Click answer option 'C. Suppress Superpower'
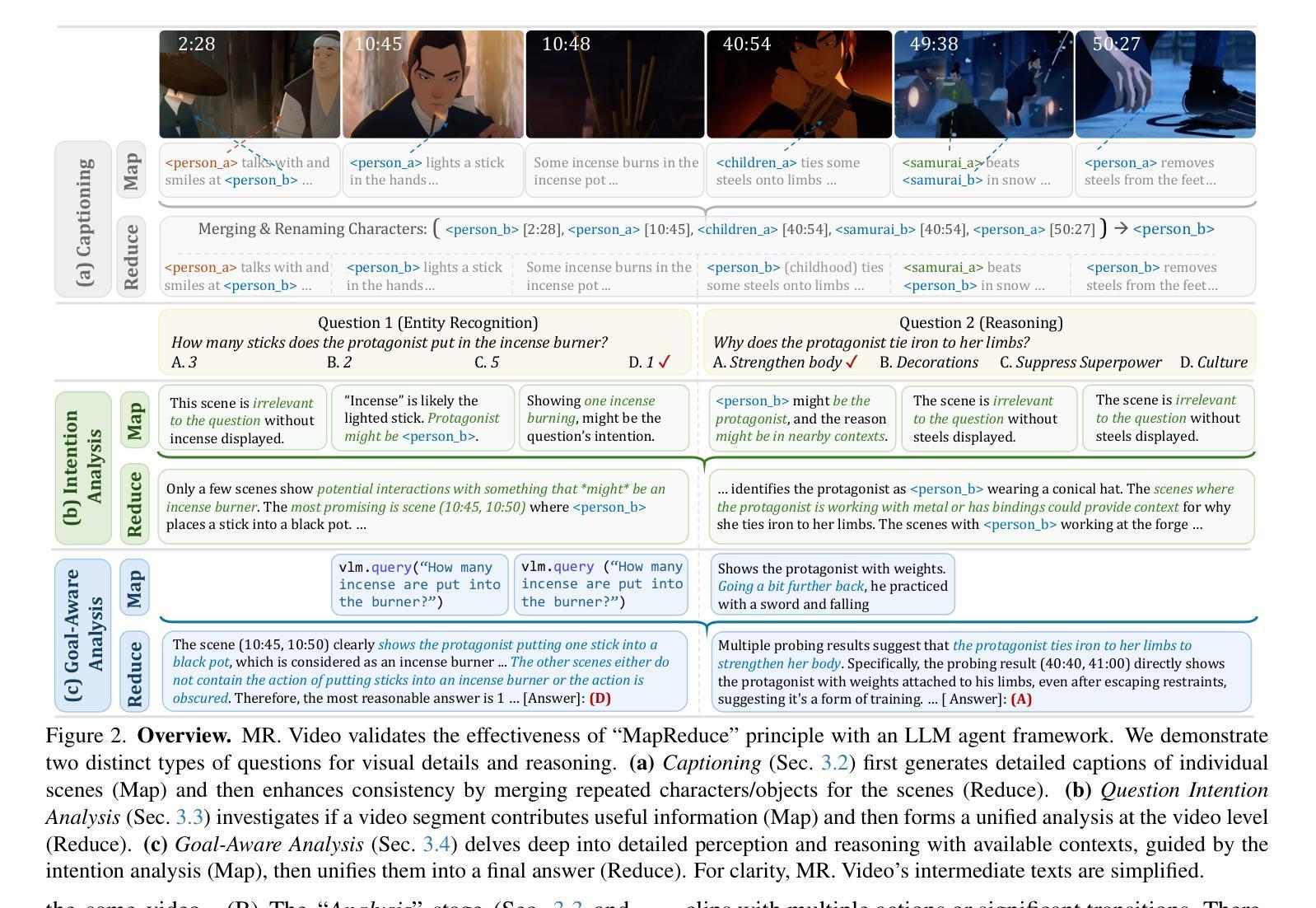 pos(1080,362)
